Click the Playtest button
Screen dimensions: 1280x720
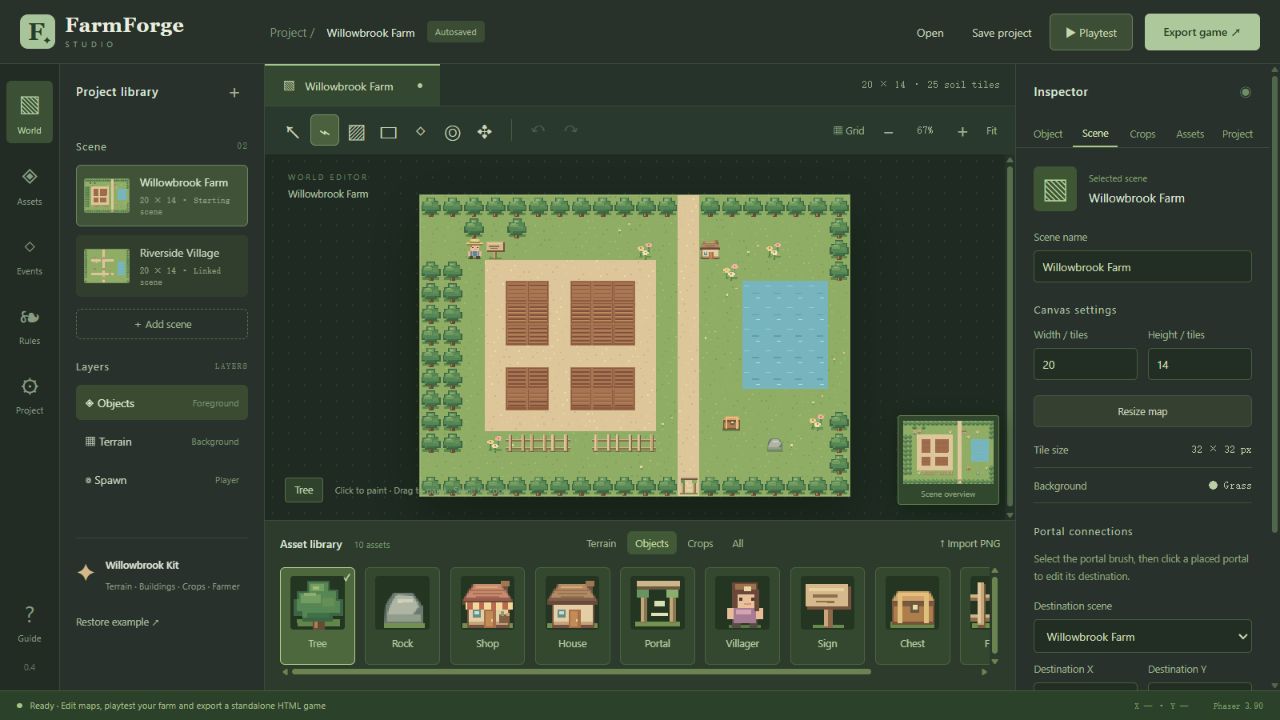tap(1091, 32)
